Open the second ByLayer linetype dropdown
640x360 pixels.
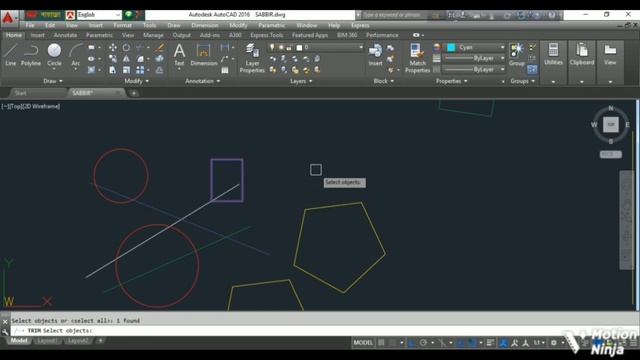[x=473, y=69]
